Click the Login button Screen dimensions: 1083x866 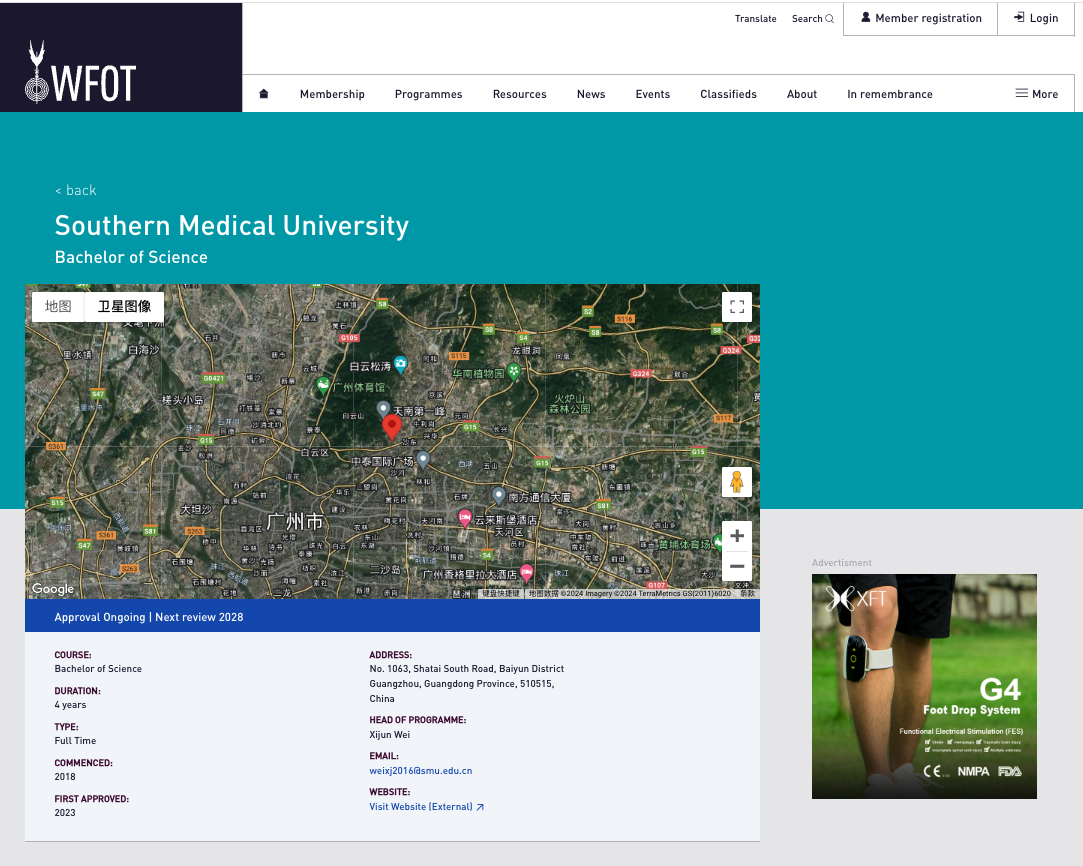1036,18
